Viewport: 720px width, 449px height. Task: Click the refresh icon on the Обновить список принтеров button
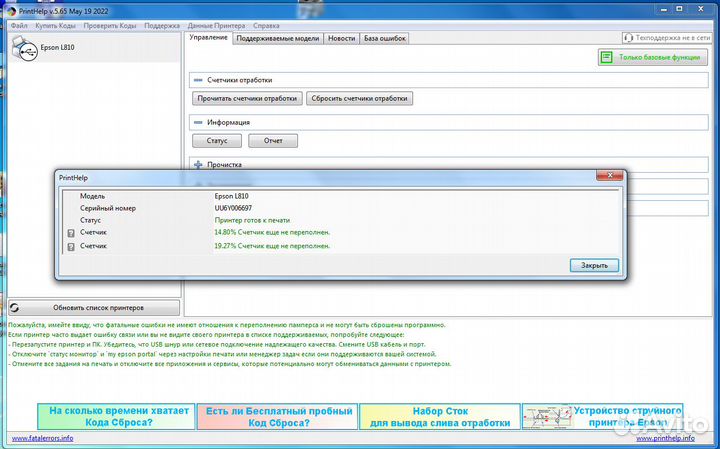(x=15, y=308)
